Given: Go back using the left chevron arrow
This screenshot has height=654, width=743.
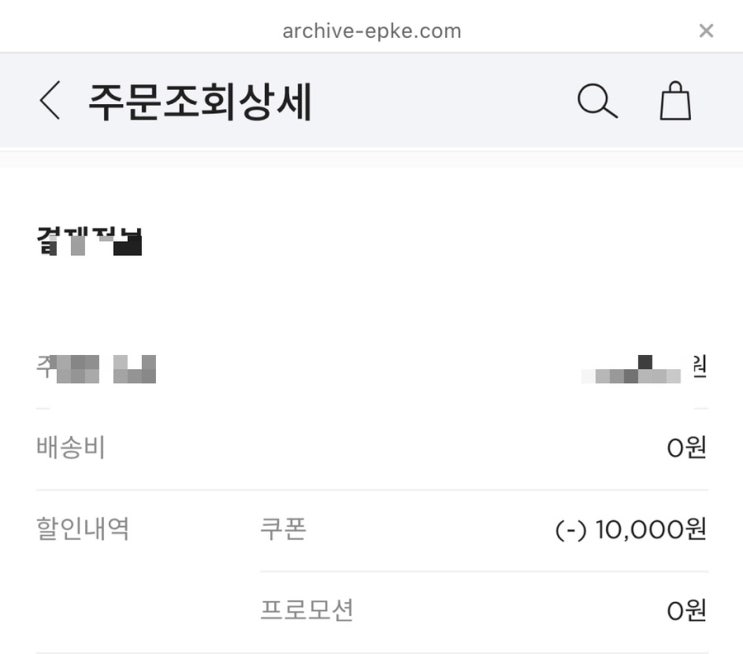Looking at the screenshot, I should [50, 101].
